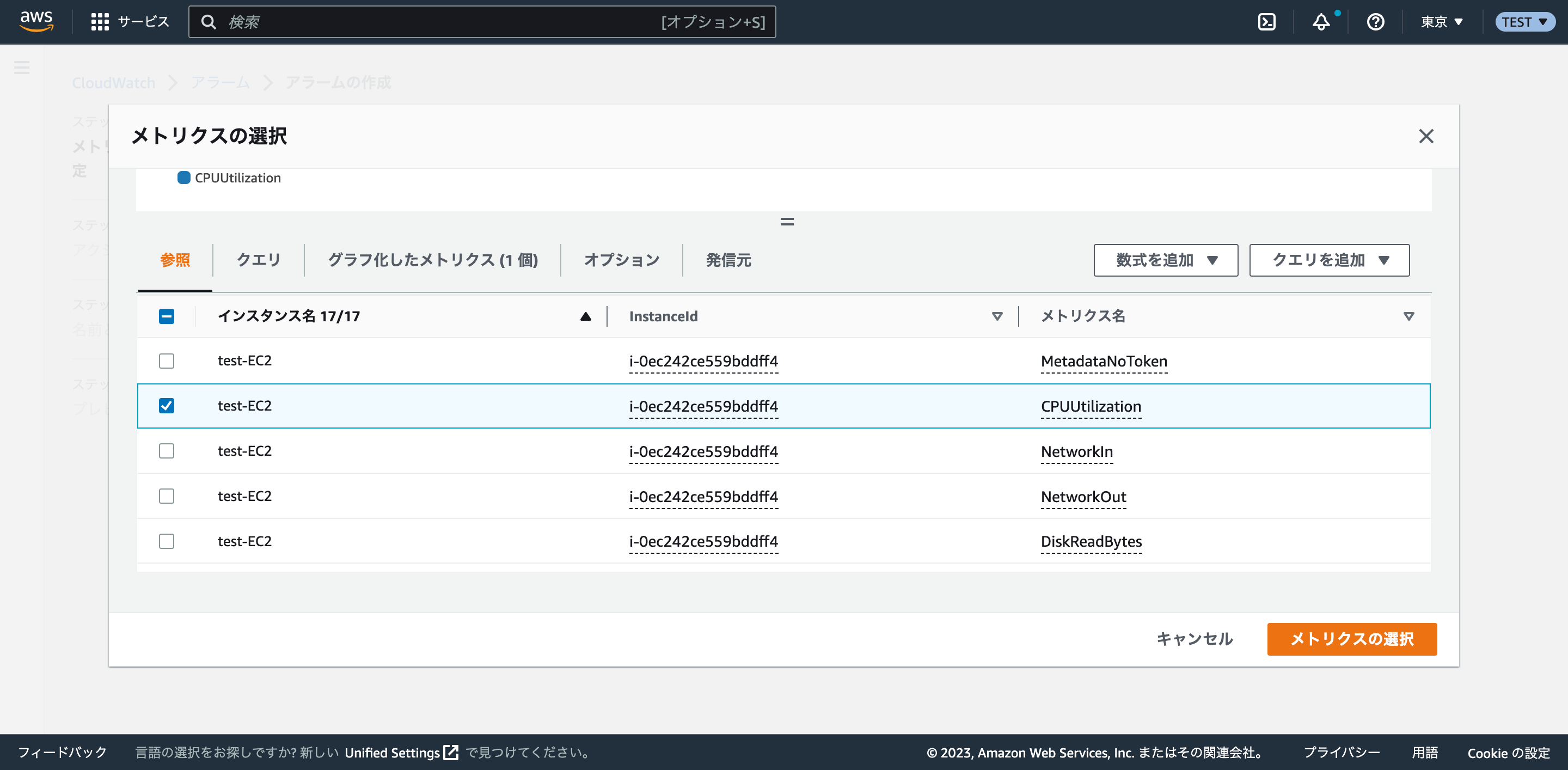
Task: Open the help question-mark menu
Action: [1375, 22]
